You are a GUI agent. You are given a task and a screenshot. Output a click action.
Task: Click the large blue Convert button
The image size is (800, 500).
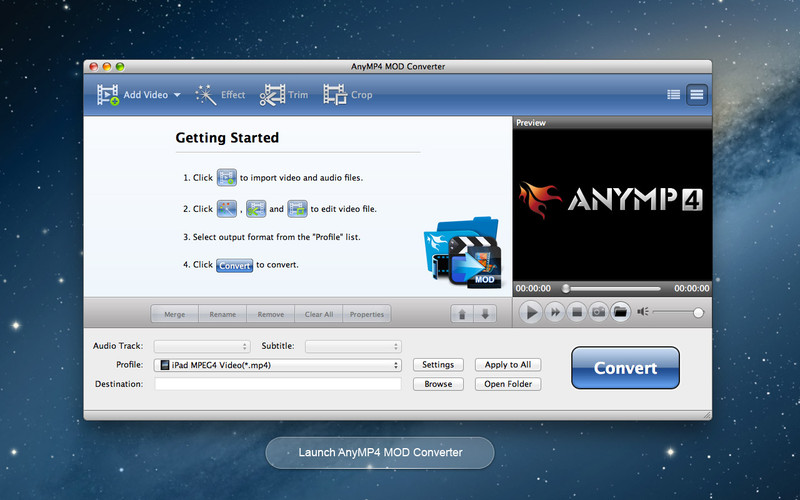pos(626,368)
